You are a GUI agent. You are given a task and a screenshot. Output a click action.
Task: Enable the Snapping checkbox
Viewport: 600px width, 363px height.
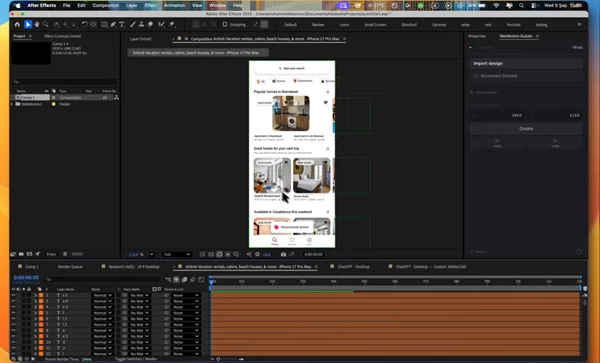[x=225, y=24]
